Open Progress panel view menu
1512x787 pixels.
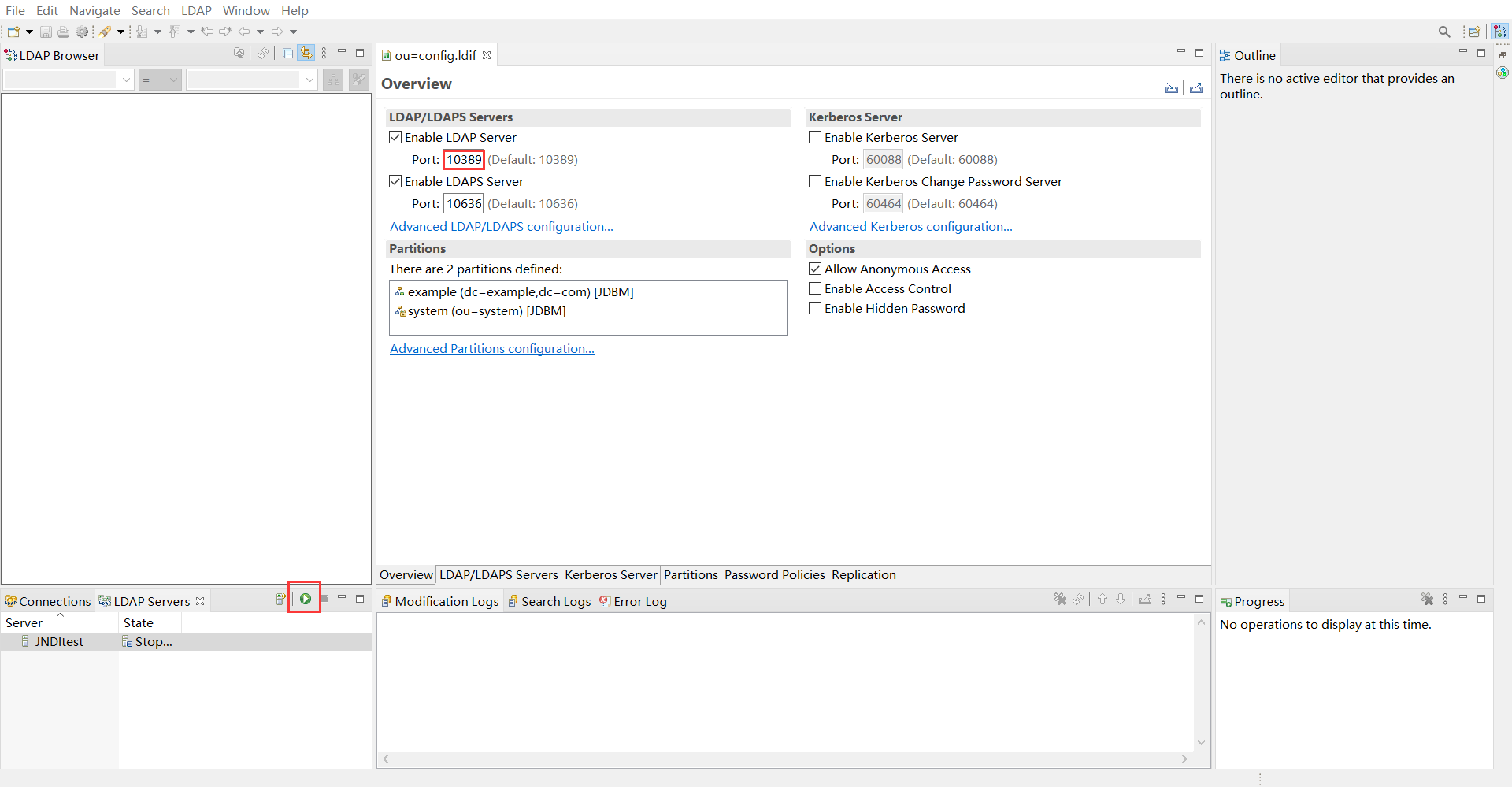[x=1445, y=600]
